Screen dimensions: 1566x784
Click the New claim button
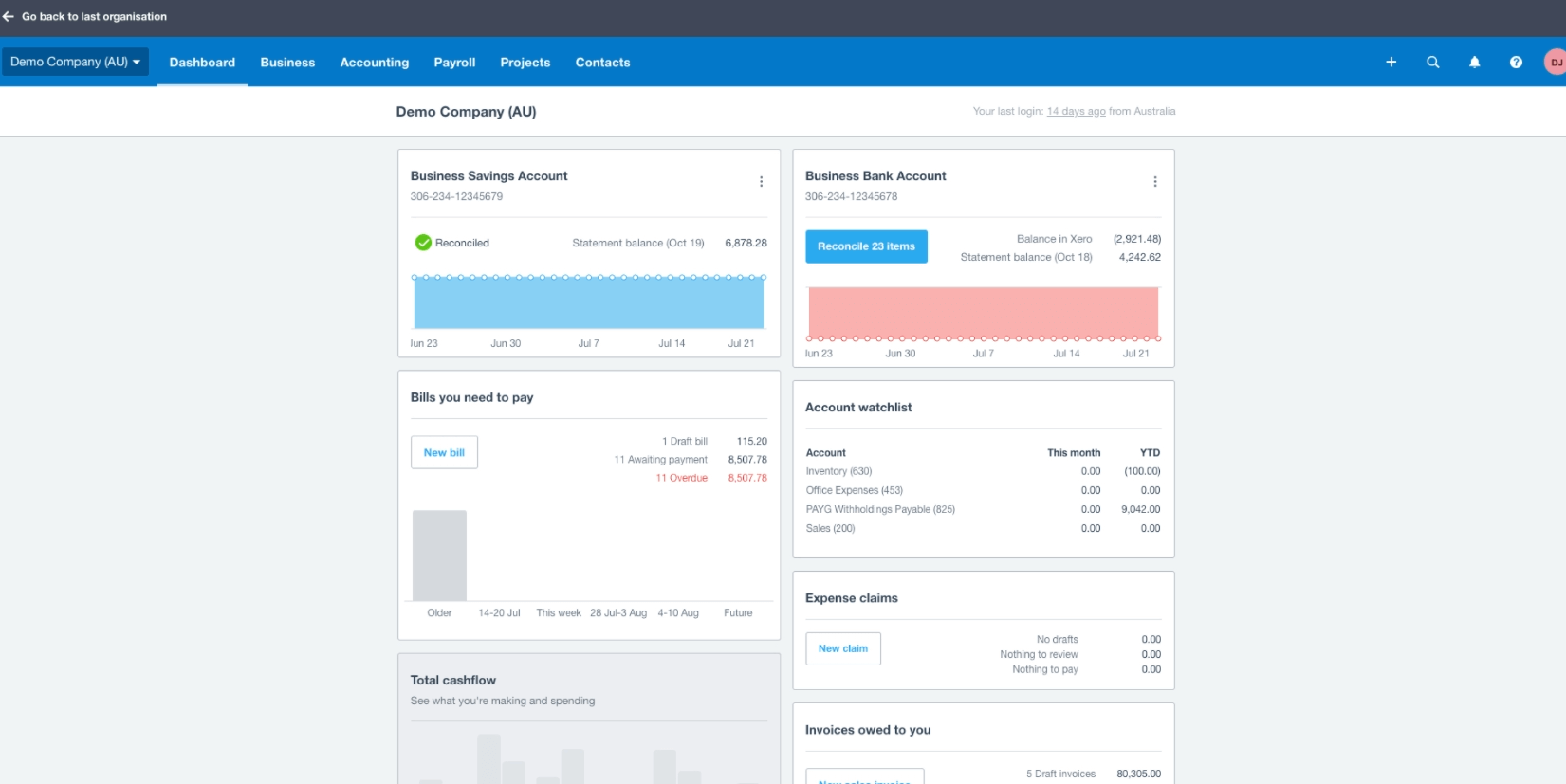pos(843,648)
